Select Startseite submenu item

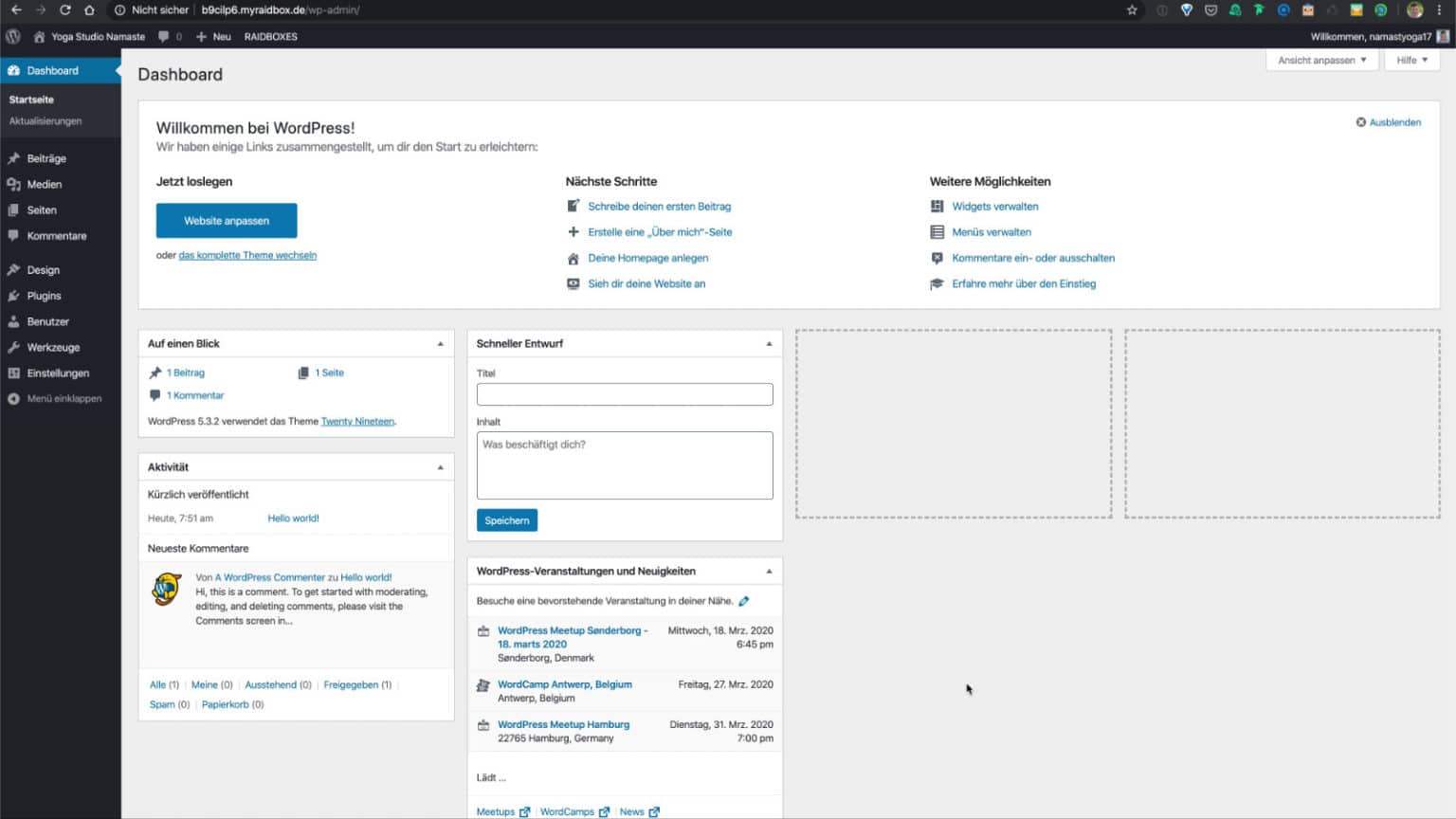(31, 100)
